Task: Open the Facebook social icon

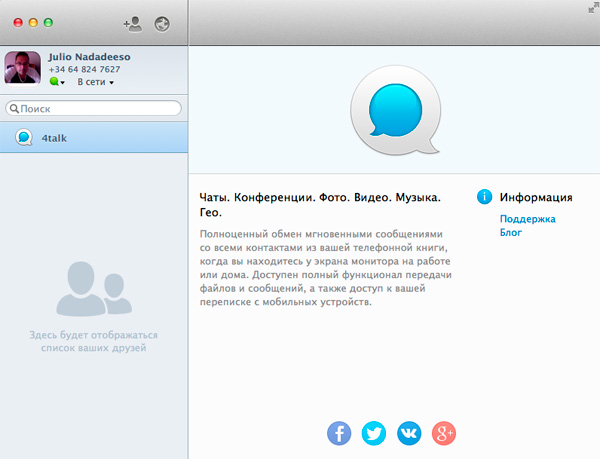Action: tap(340, 433)
